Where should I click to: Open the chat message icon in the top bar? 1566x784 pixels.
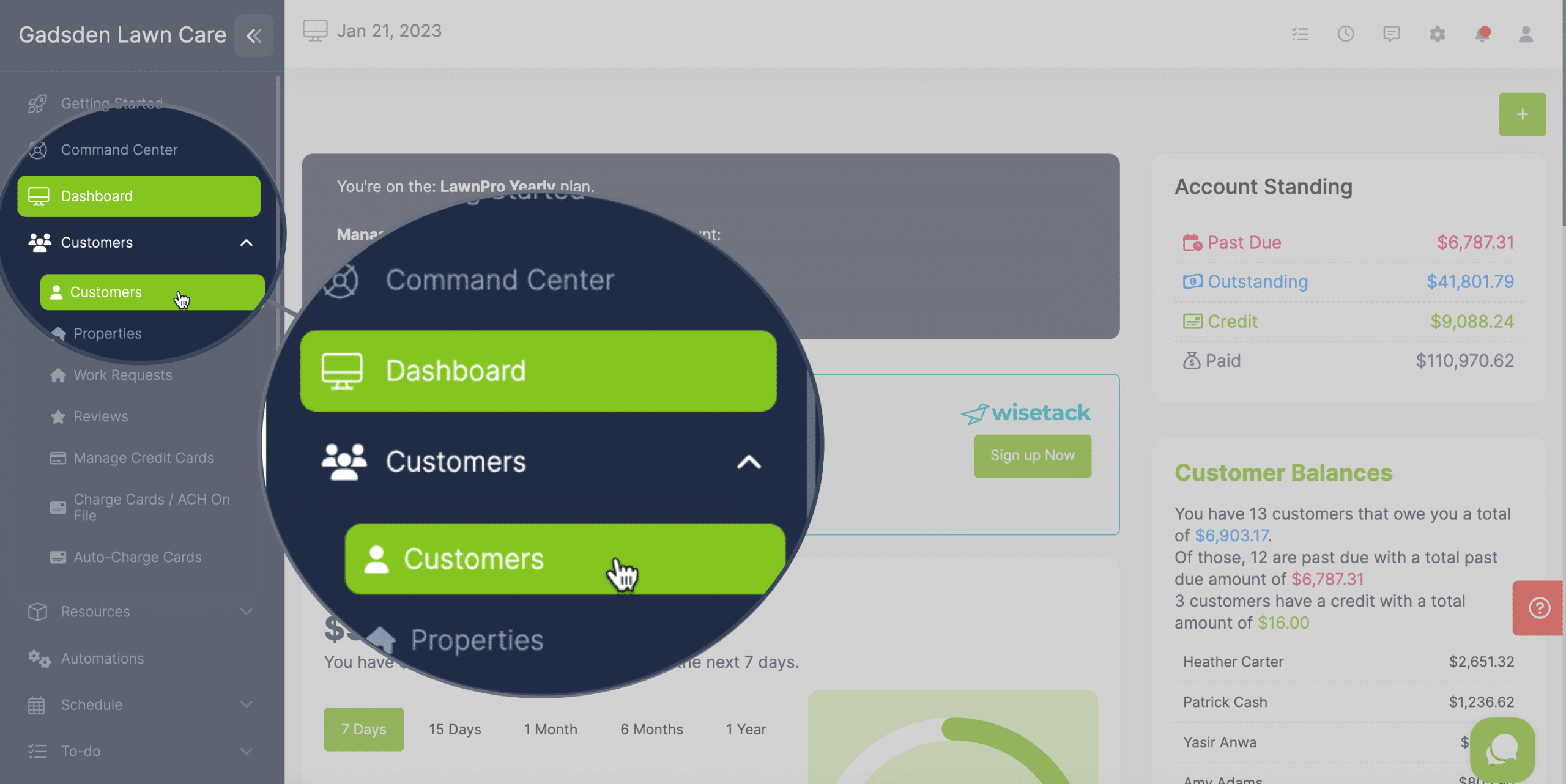1392,34
